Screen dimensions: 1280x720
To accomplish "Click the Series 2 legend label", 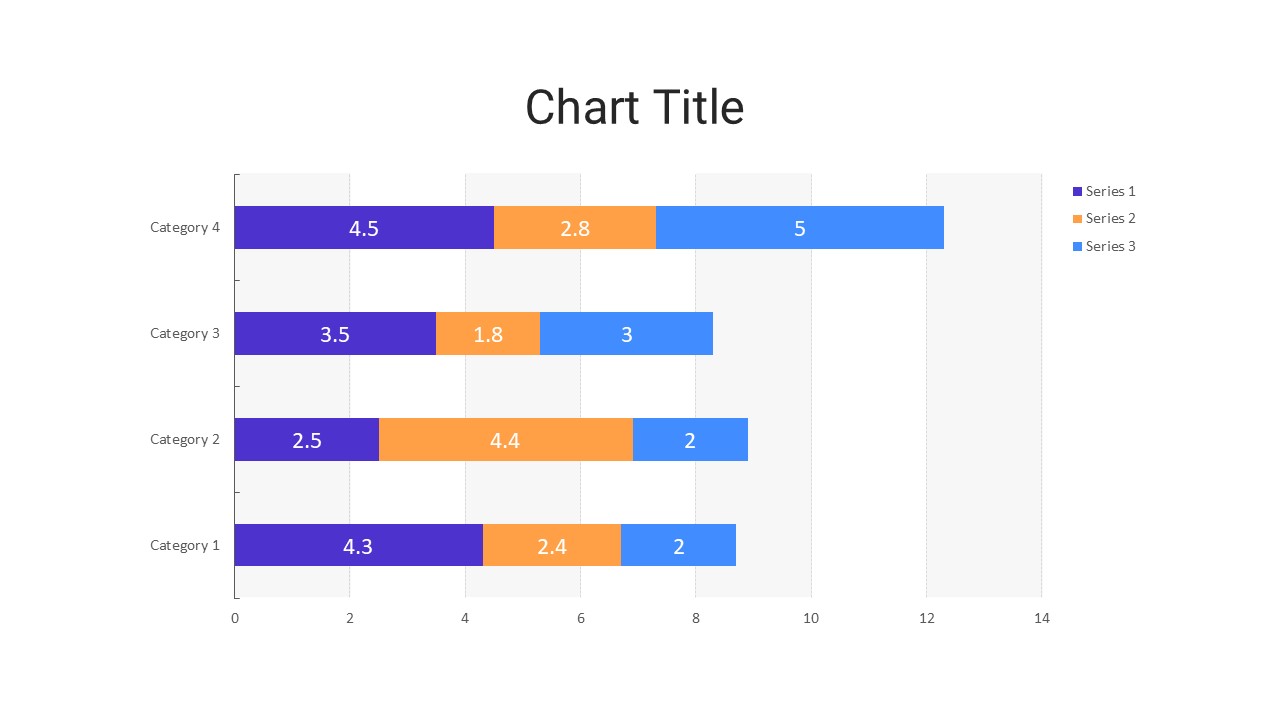I will tap(1110, 219).
